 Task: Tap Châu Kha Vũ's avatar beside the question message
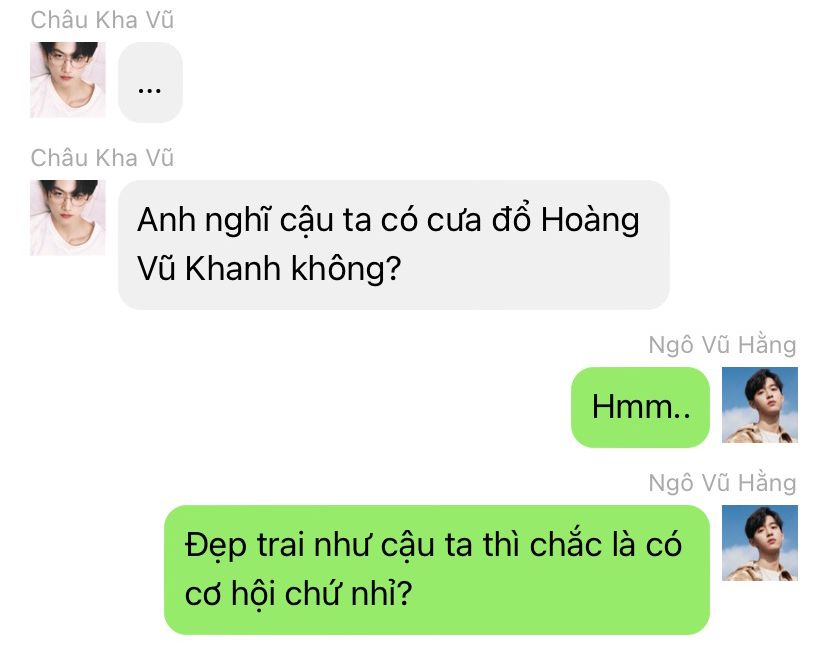68,218
